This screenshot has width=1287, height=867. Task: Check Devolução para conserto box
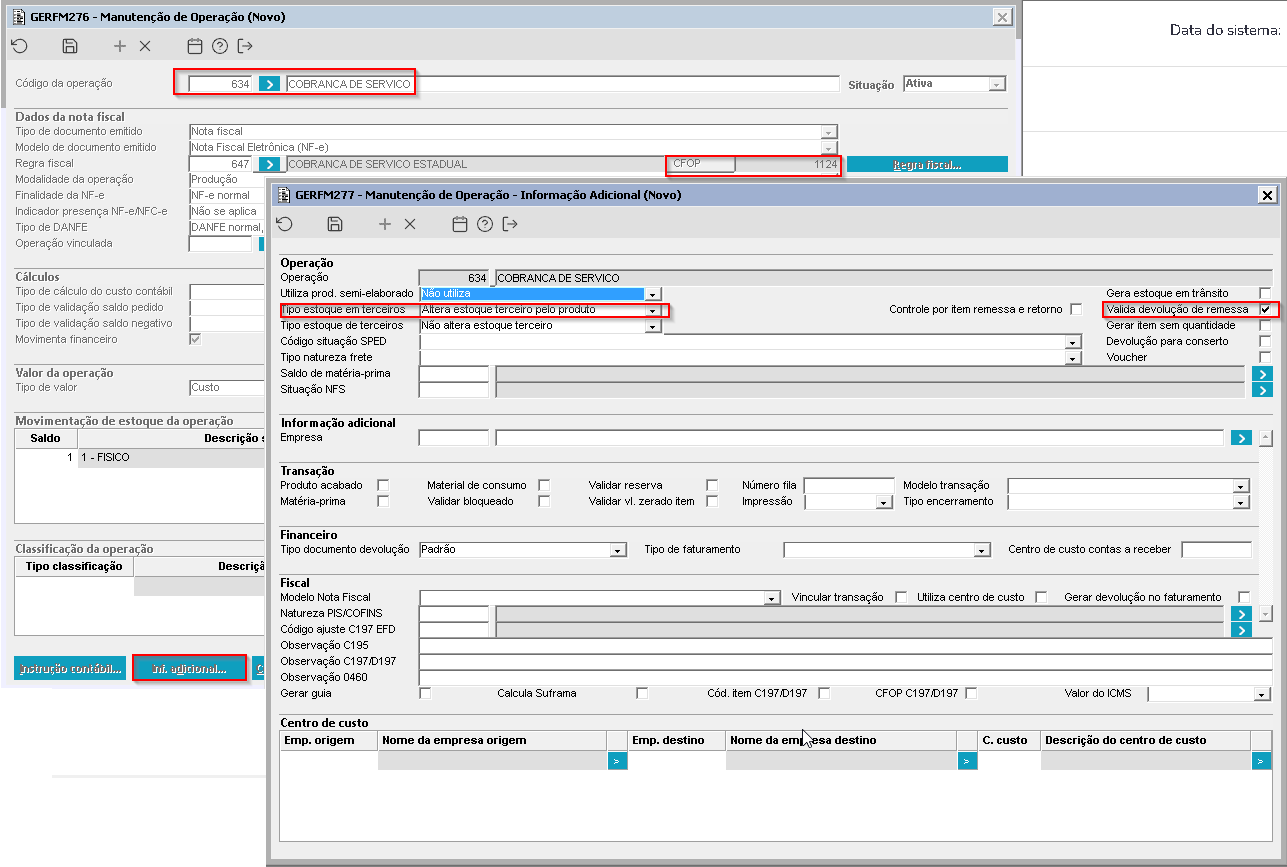click(1266, 341)
